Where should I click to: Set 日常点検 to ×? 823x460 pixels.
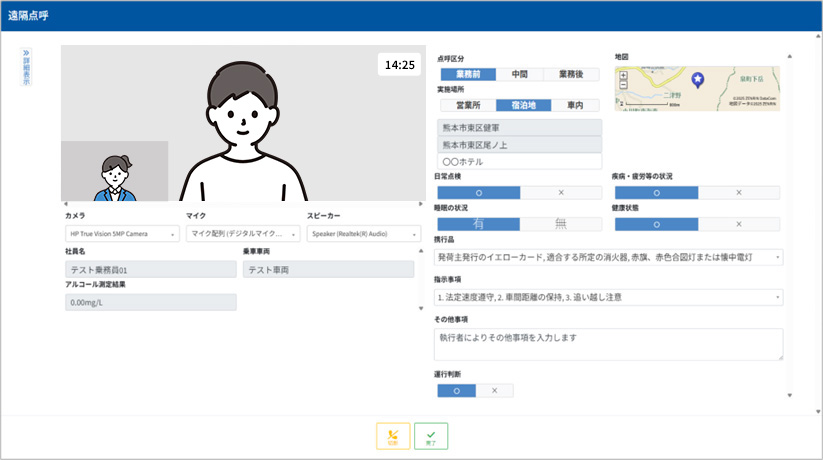[561, 193]
